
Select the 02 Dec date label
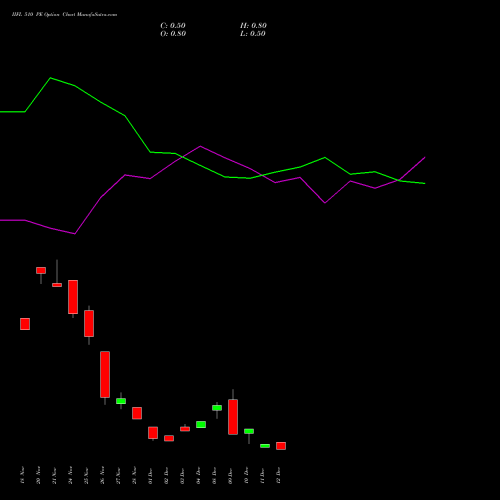tap(166, 475)
